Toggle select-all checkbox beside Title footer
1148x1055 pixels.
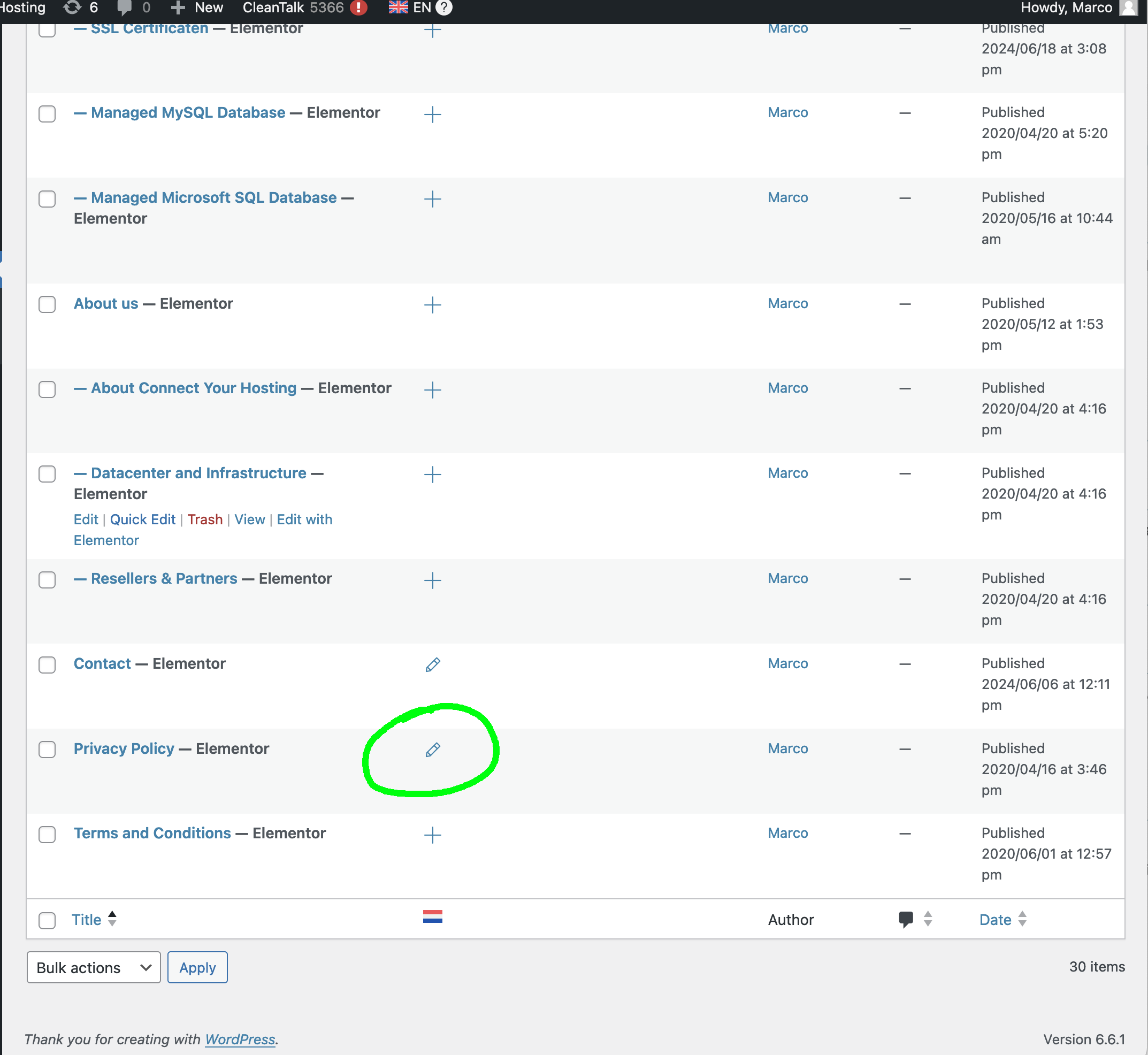click(47, 920)
